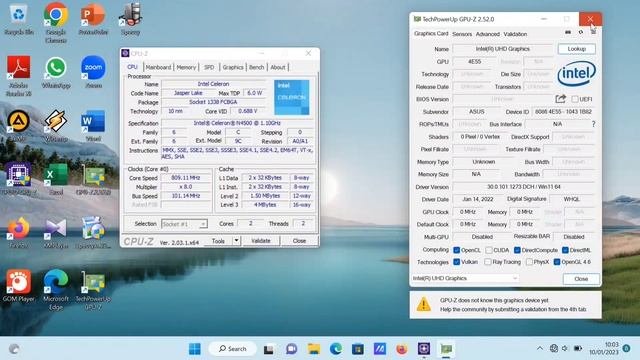Toggle the Ray Tracing checkbox
The height and width of the screenshot is (360, 640).
(x=488, y=262)
